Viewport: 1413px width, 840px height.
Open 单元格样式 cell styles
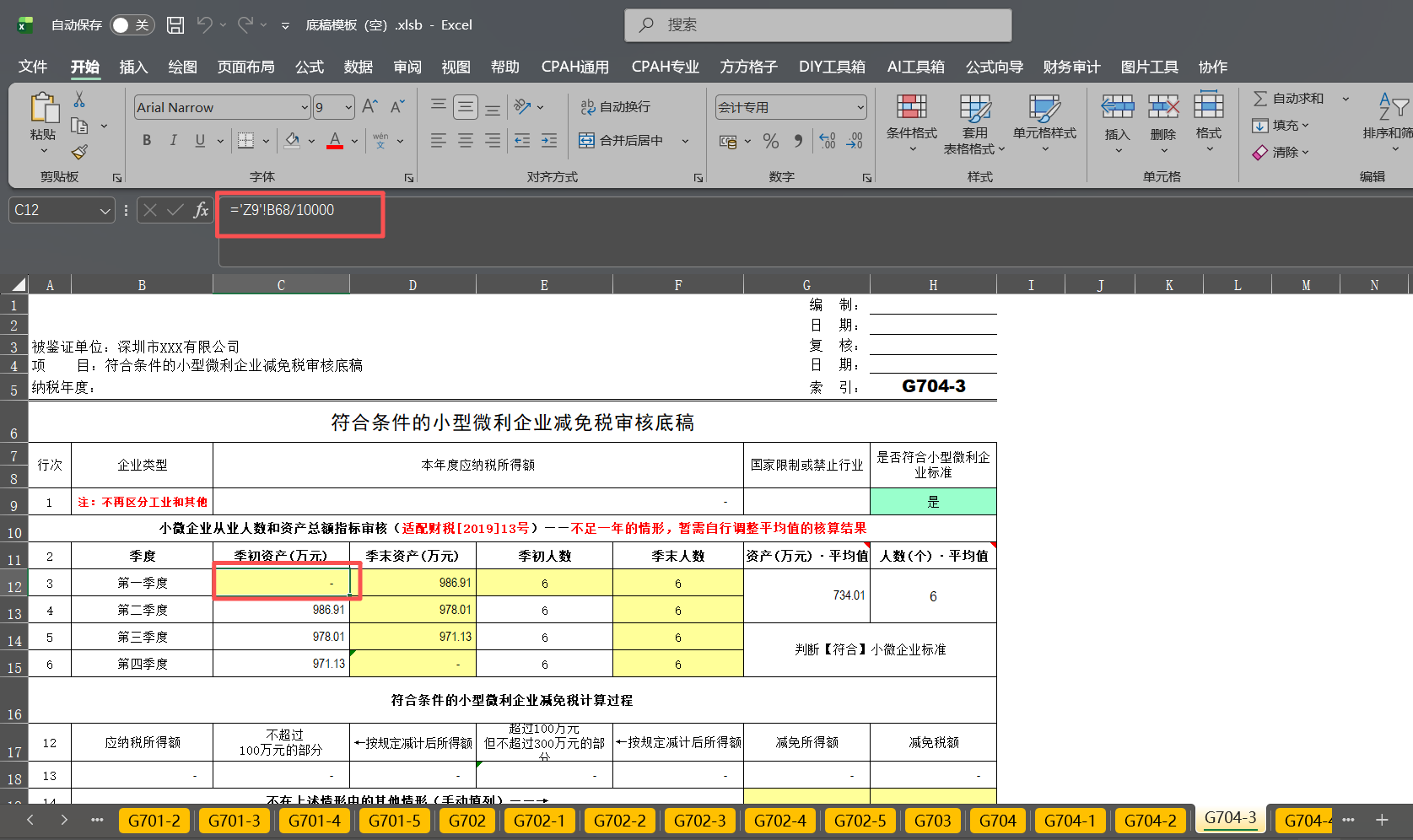point(1044,123)
